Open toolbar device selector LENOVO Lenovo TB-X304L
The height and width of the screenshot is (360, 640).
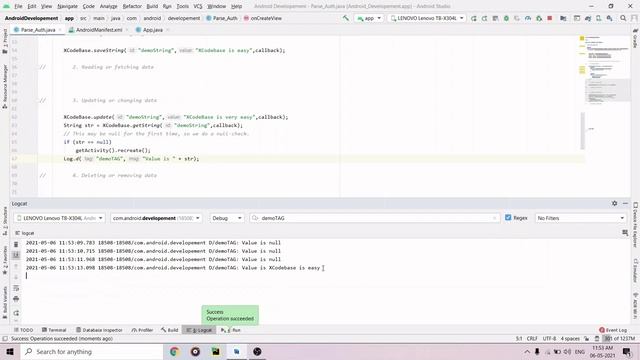click(427, 18)
